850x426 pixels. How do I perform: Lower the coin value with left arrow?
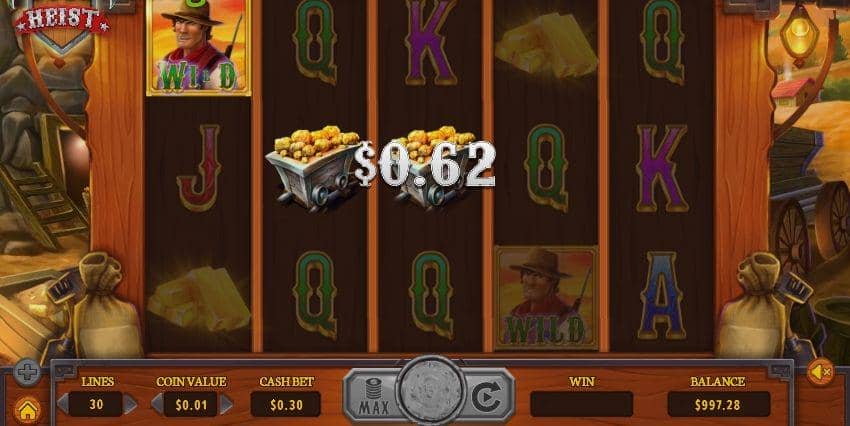[157, 404]
